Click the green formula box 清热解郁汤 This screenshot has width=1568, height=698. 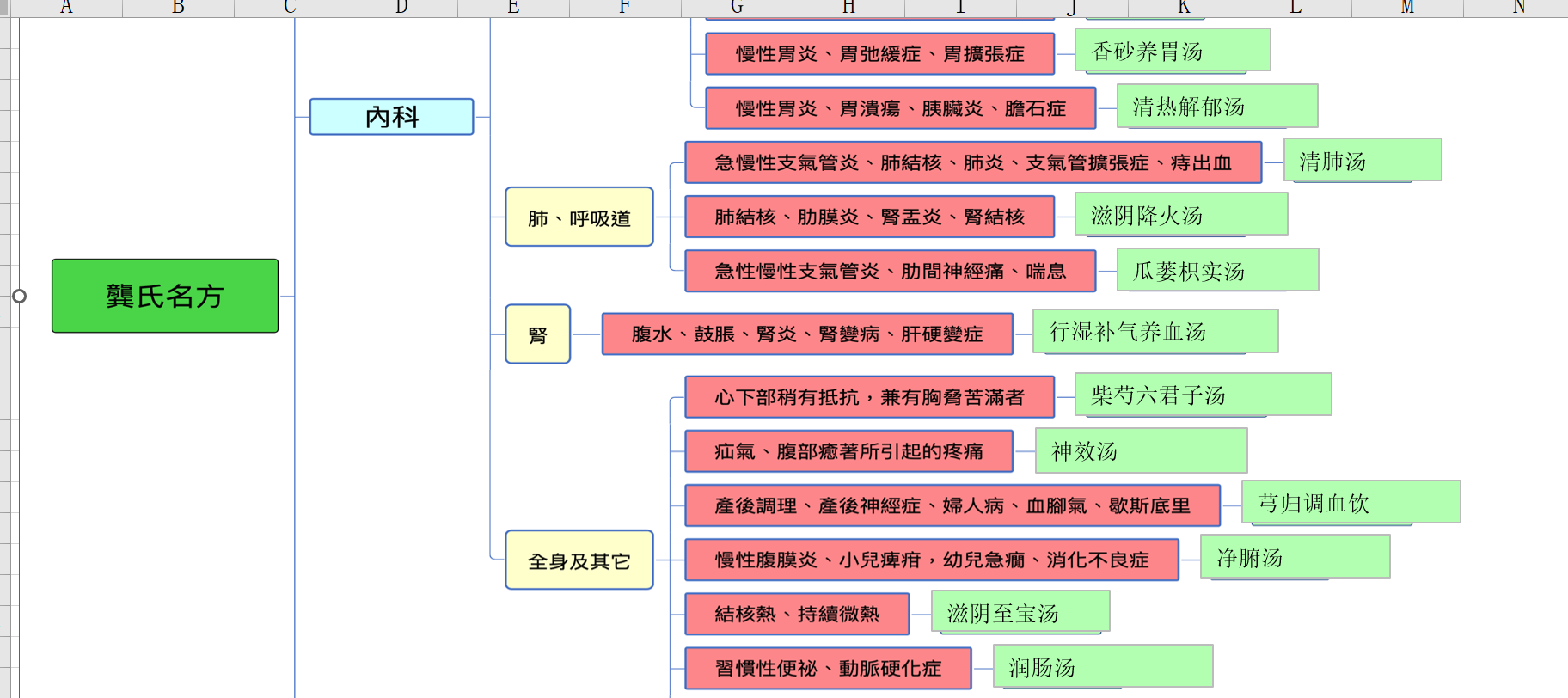pyautogui.click(x=1217, y=106)
